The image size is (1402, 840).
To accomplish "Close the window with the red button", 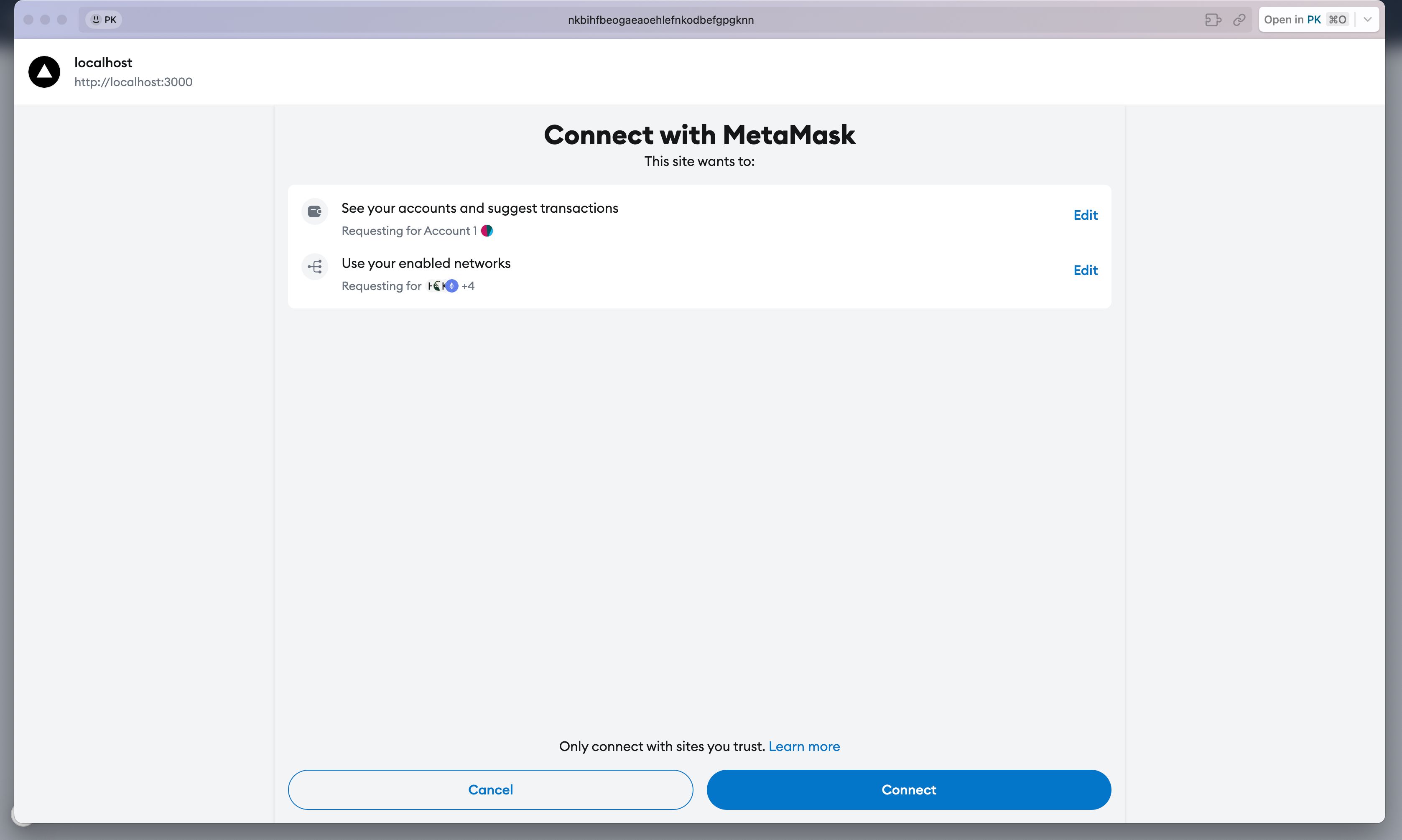I will [28, 20].
